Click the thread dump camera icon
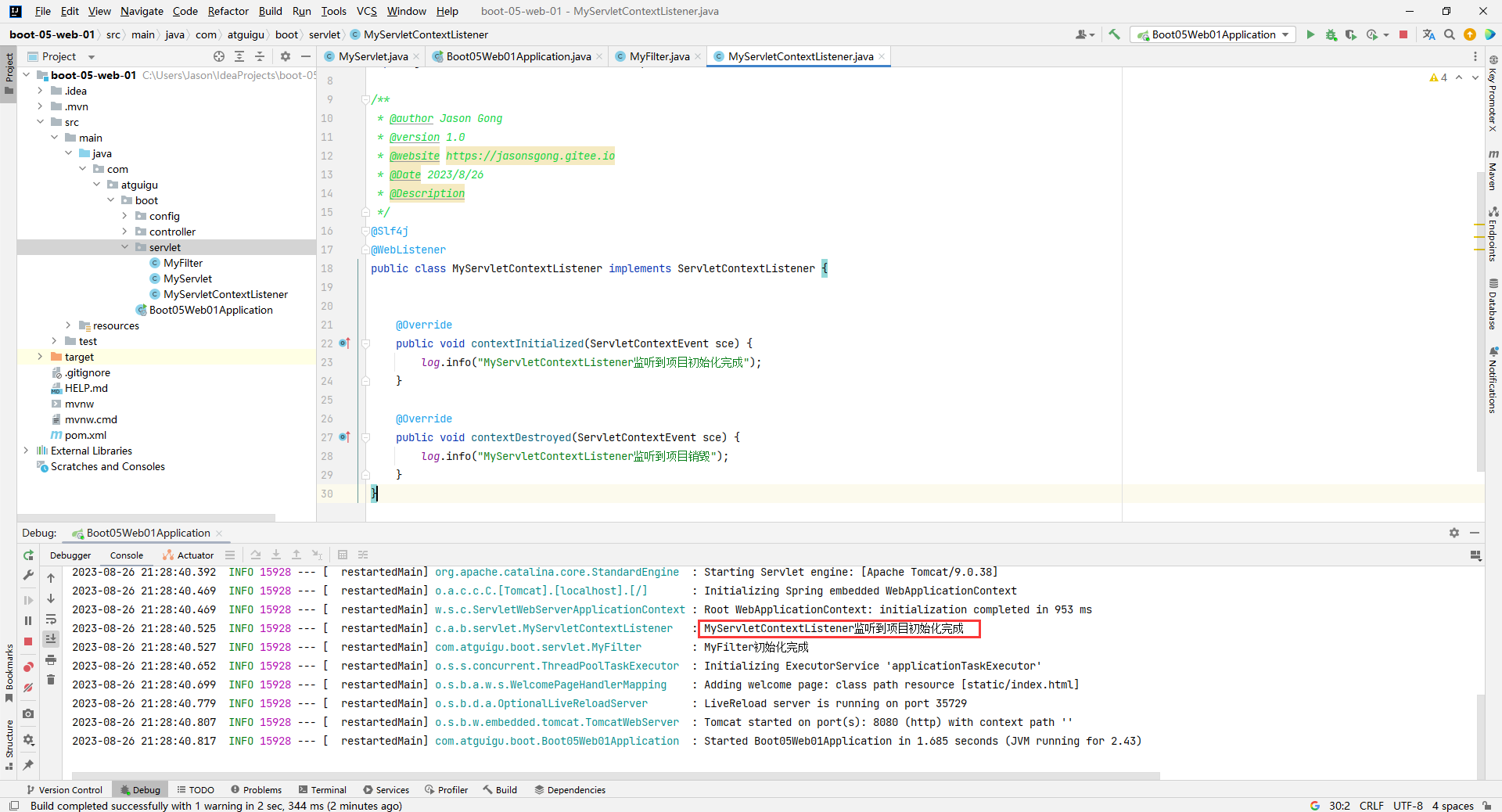The image size is (1502, 812). (x=28, y=713)
